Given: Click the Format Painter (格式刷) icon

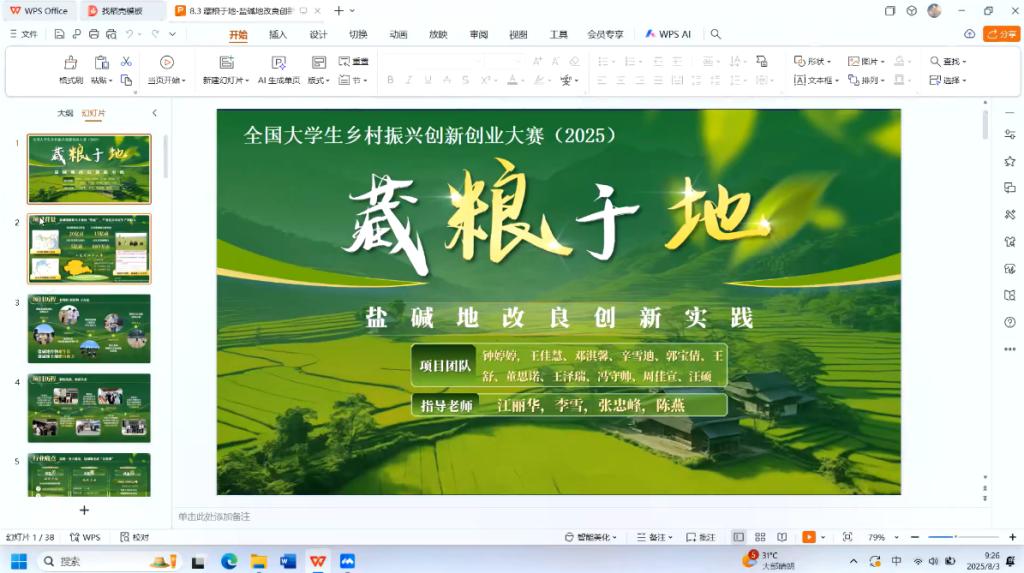Looking at the screenshot, I should click(x=70, y=62).
